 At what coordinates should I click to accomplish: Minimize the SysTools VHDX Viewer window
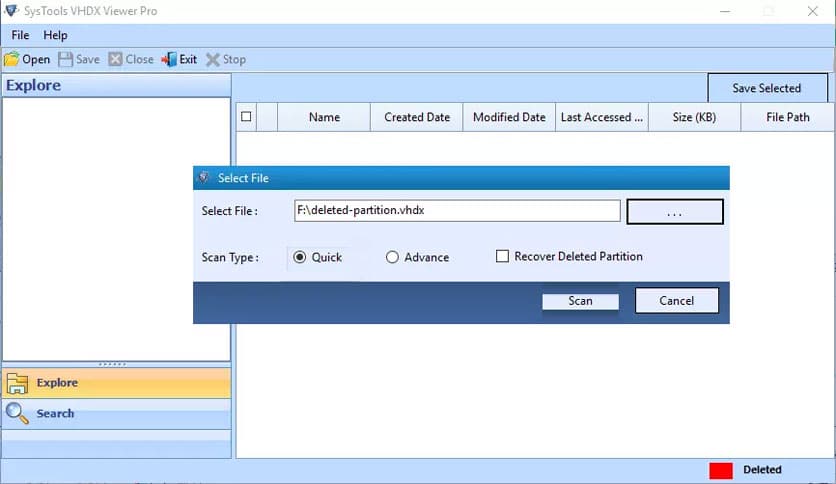point(725,11)
